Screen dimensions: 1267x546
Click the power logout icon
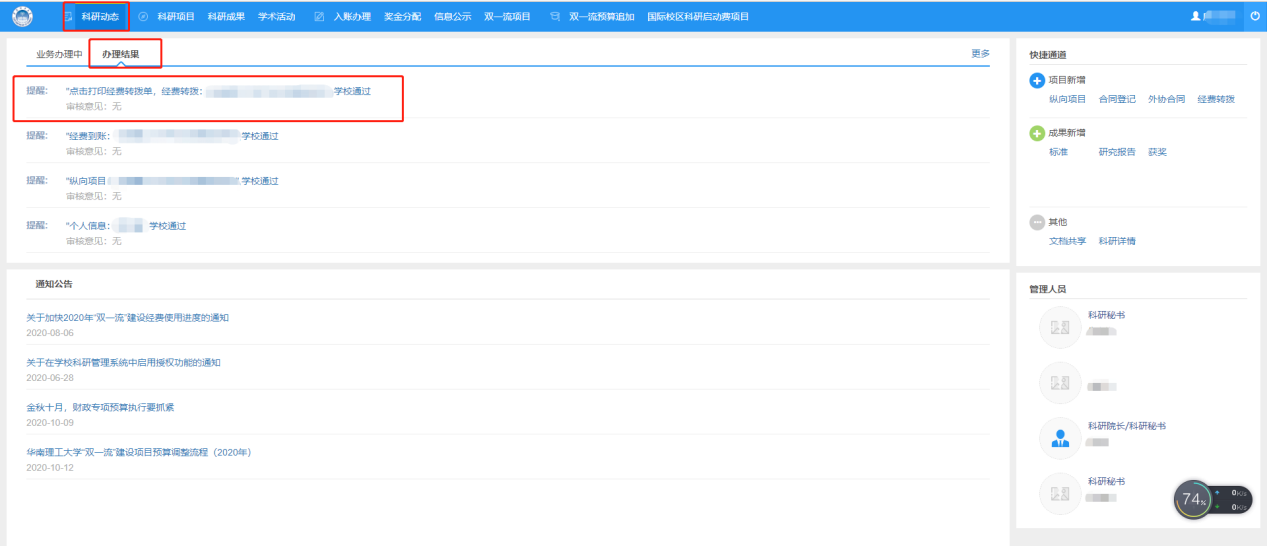coord(1255,16)
